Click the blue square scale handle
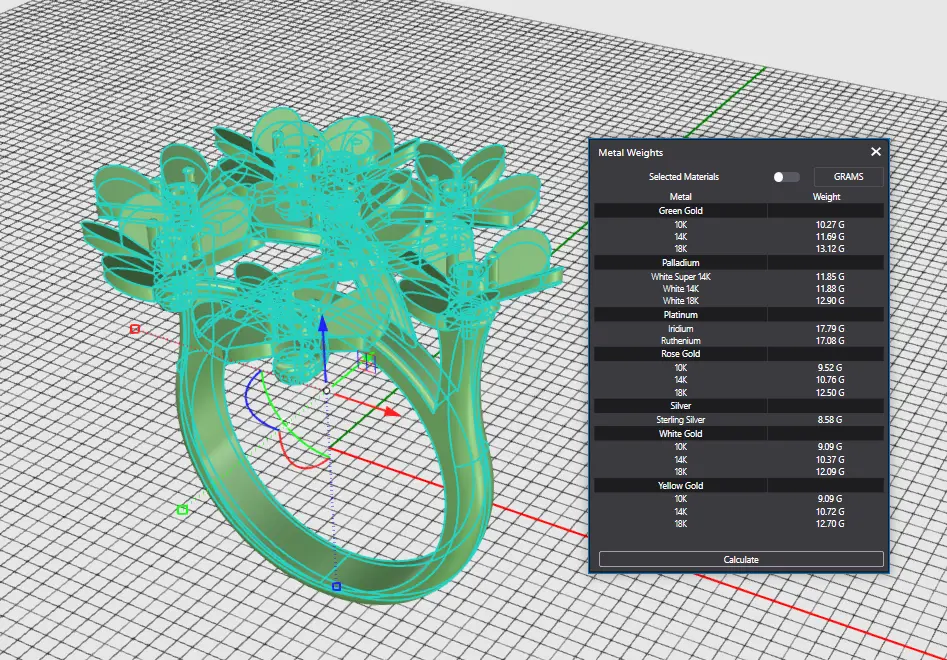Screen dimensions: 947x660 (336, 586)
